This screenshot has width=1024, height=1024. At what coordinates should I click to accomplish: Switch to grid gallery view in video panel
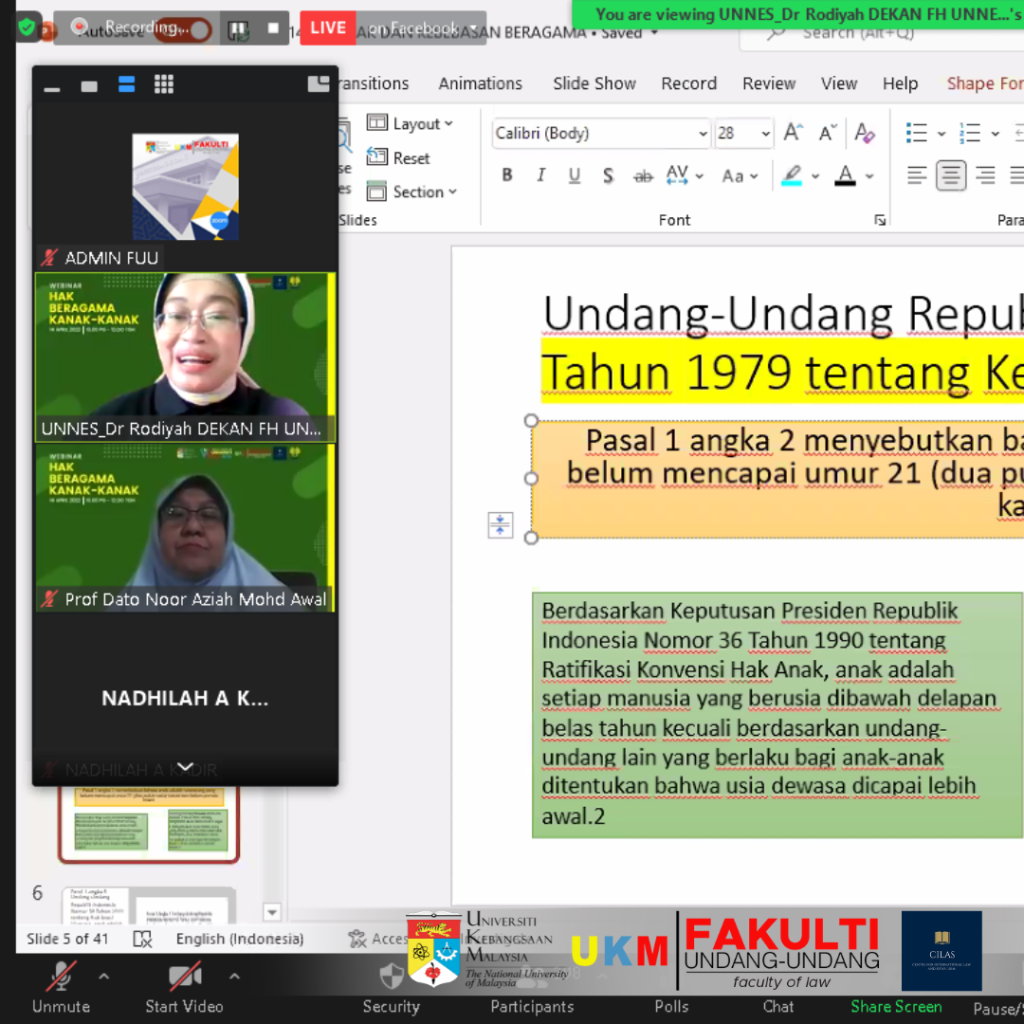coord(164,85)
